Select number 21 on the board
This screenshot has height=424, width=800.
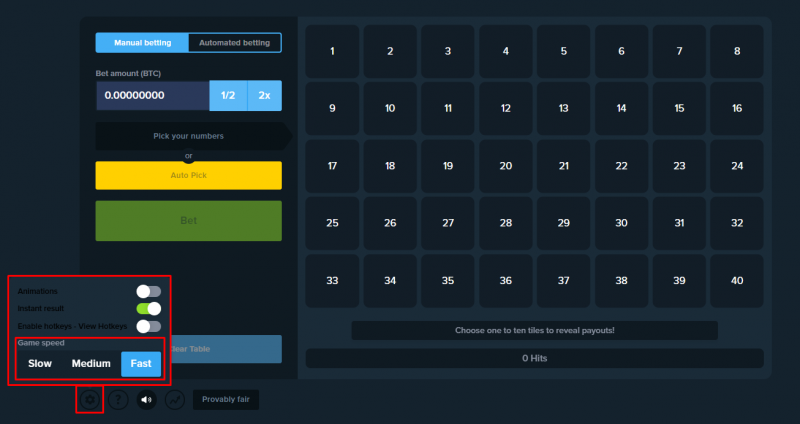tap(563, 166)
